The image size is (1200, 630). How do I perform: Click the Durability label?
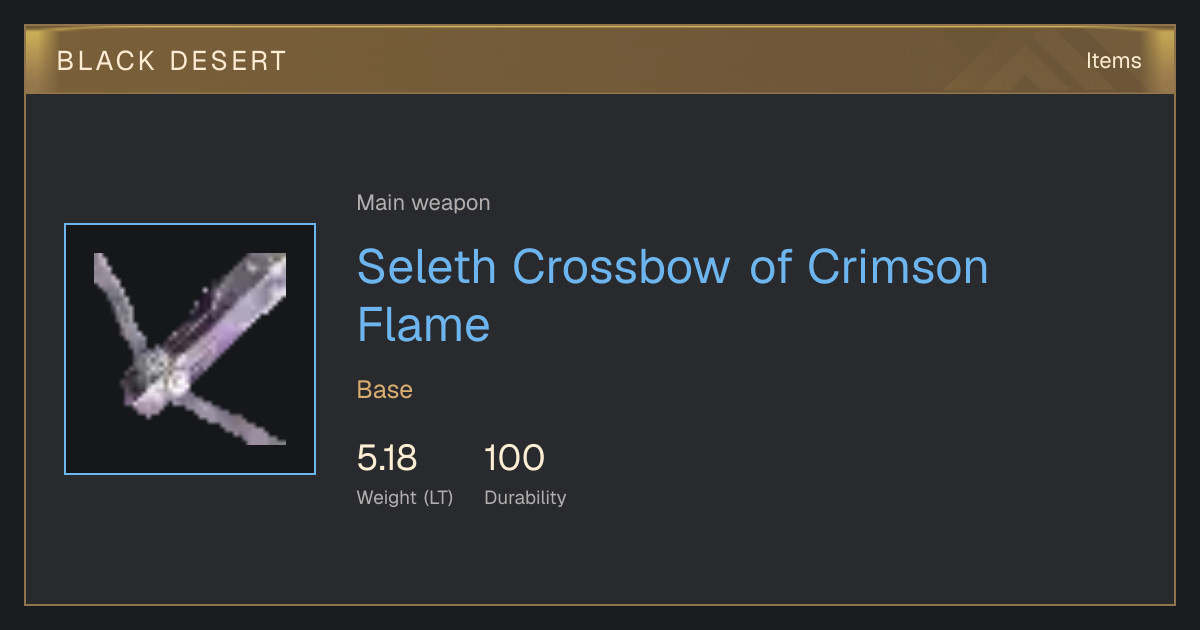click(x=525, y=498)
